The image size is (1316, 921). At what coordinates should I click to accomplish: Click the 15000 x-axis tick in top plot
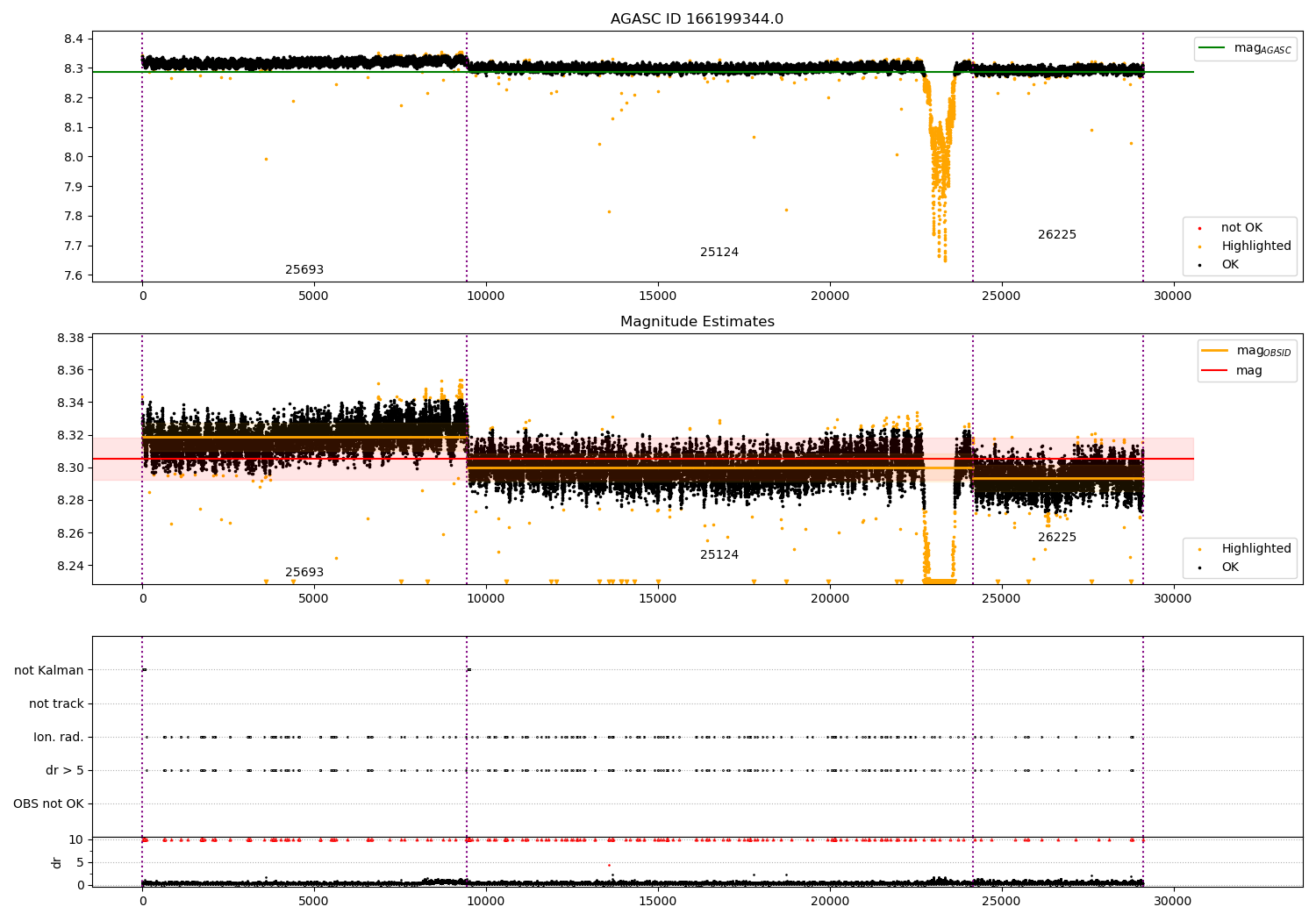pos(658,296)
